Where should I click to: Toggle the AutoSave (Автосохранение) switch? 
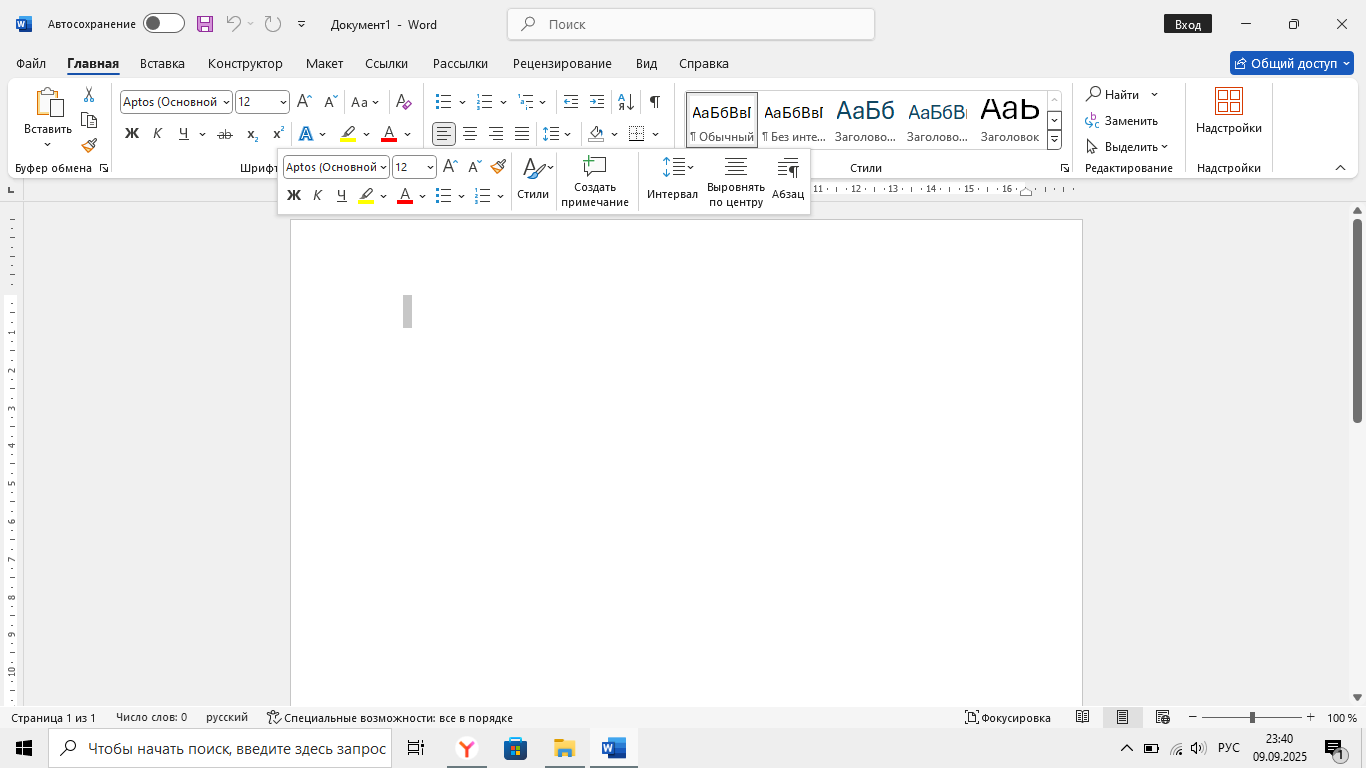164,24
